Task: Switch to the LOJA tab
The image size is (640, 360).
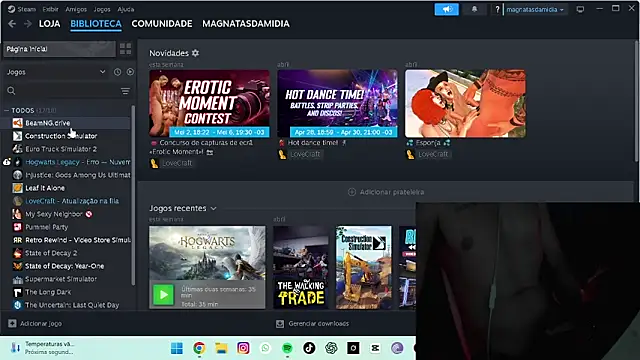Action: pos(49,24)
